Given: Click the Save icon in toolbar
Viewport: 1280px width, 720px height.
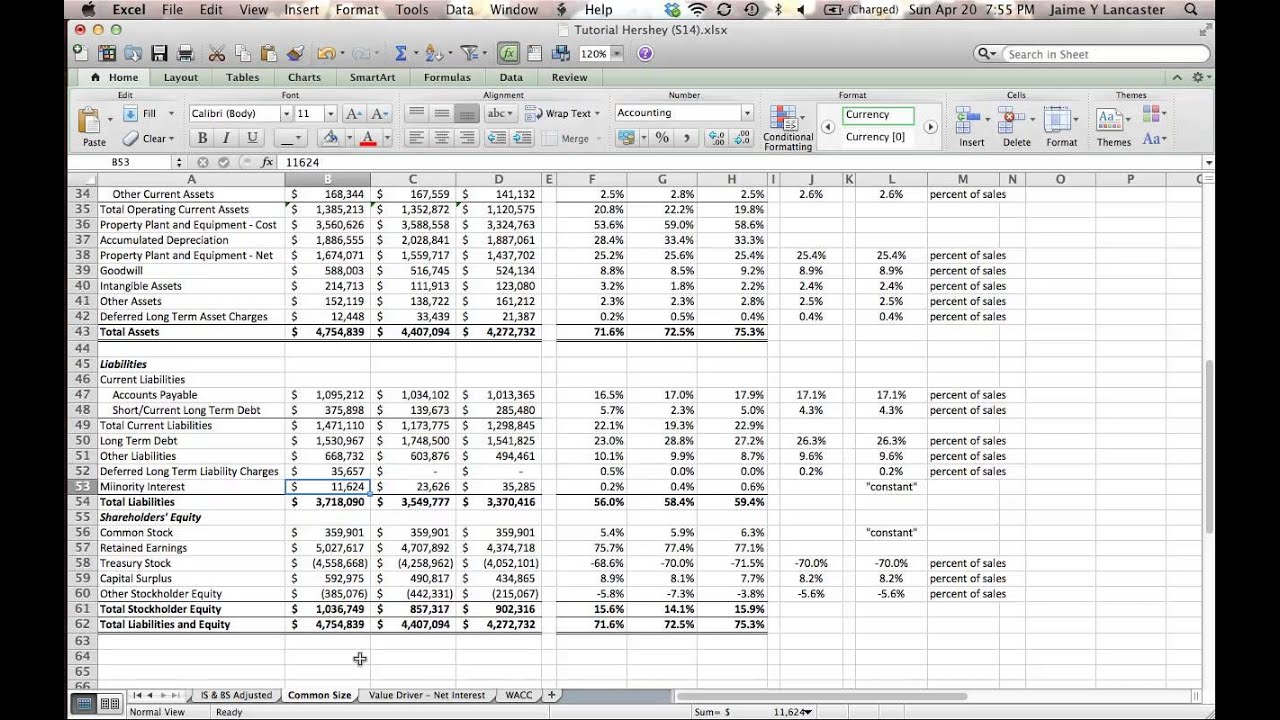Looking at the screenshot, I should [x=160, y=54].
